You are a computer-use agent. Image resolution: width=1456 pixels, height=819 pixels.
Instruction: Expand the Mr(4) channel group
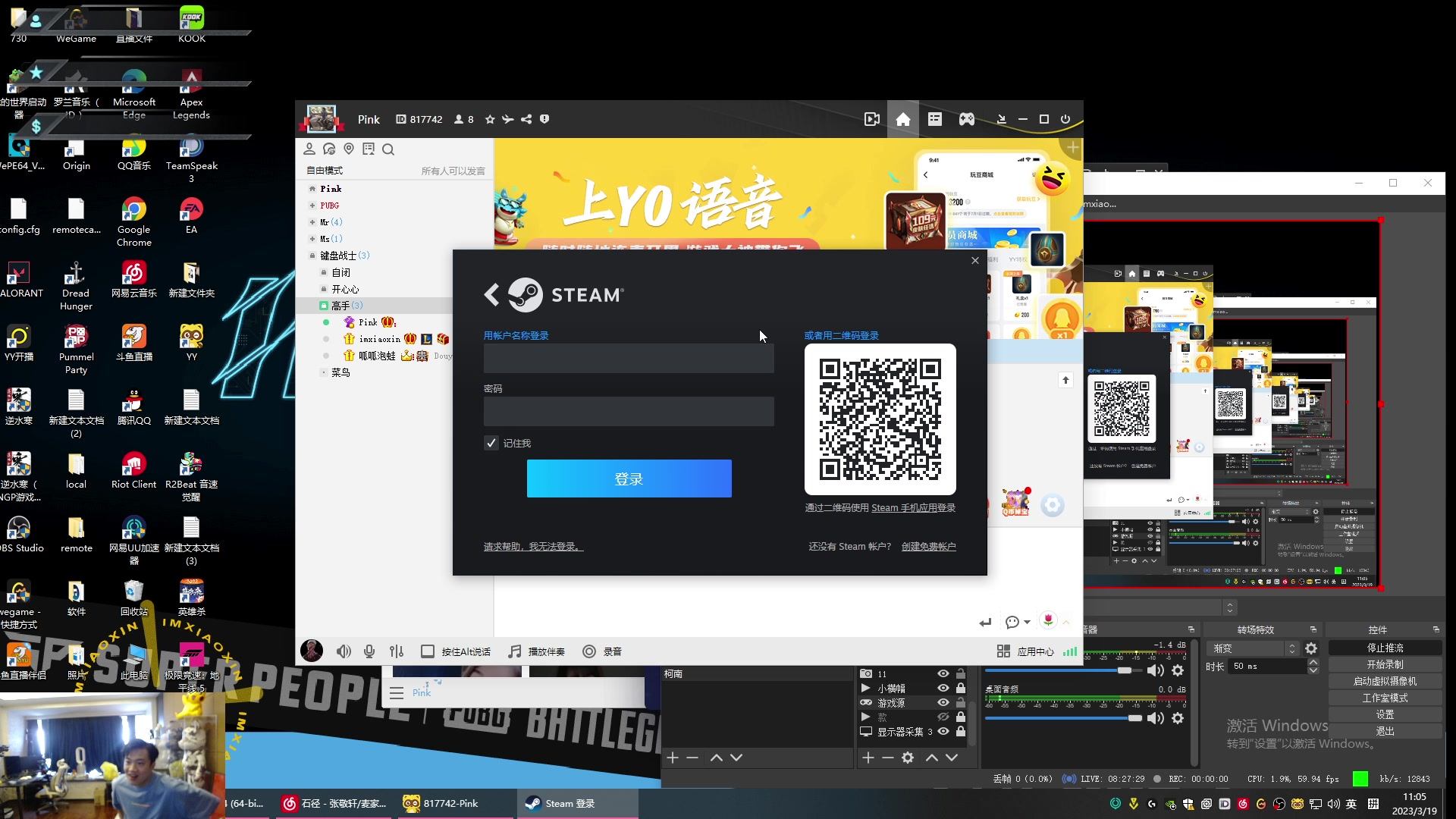click(312, 221)
